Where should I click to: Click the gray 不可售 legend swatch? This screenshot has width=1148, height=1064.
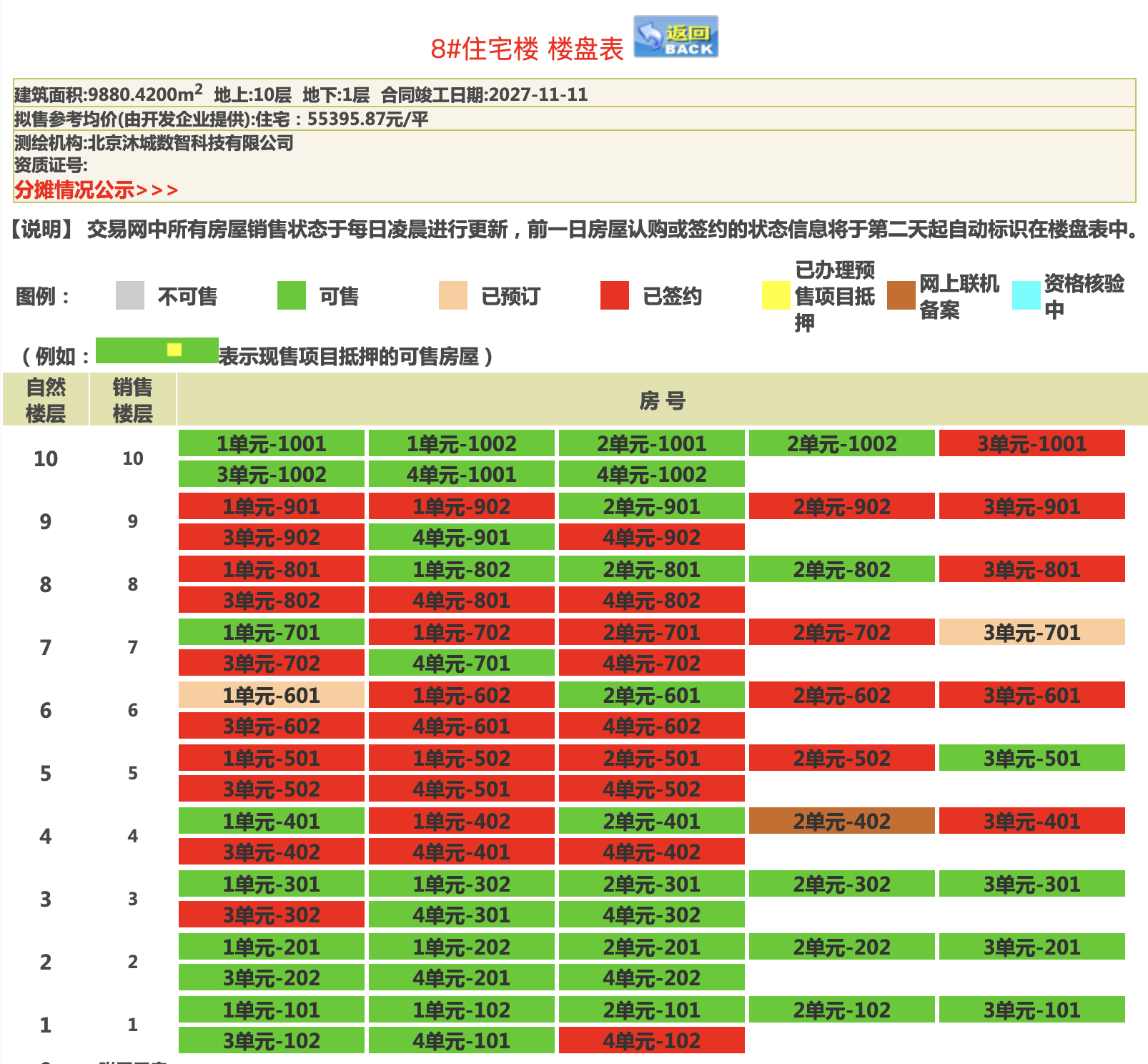(130, 295)
